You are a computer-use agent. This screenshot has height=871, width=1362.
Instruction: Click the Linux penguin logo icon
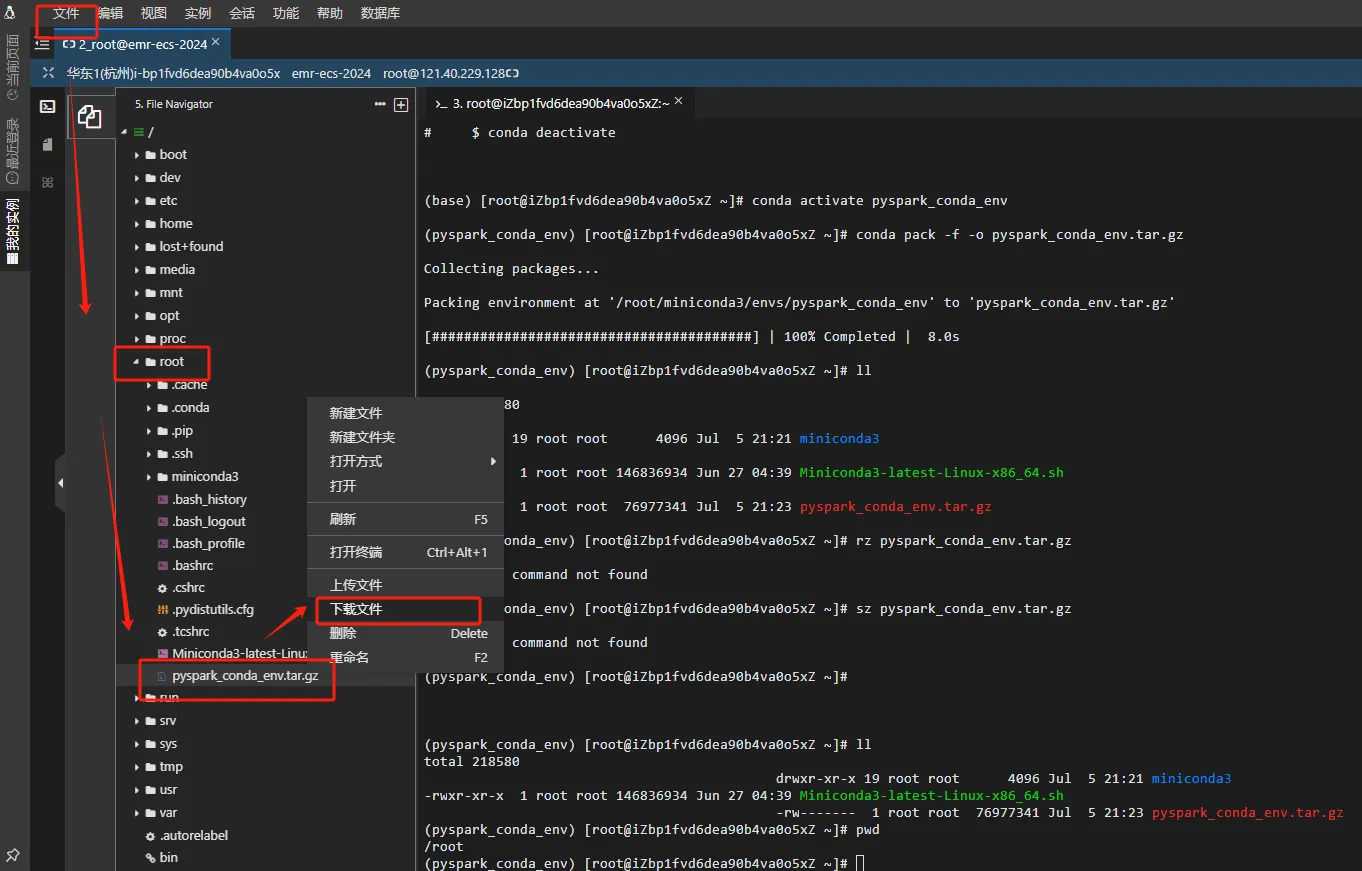(x=10, y=13)
